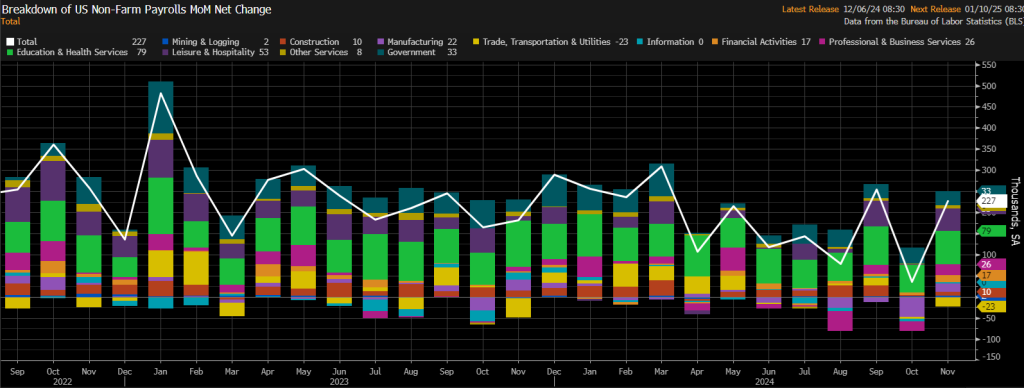Viewport: 1024px width, 388px height.
Task: Select the 'Other Services' legend label
Action: [319, 52]
